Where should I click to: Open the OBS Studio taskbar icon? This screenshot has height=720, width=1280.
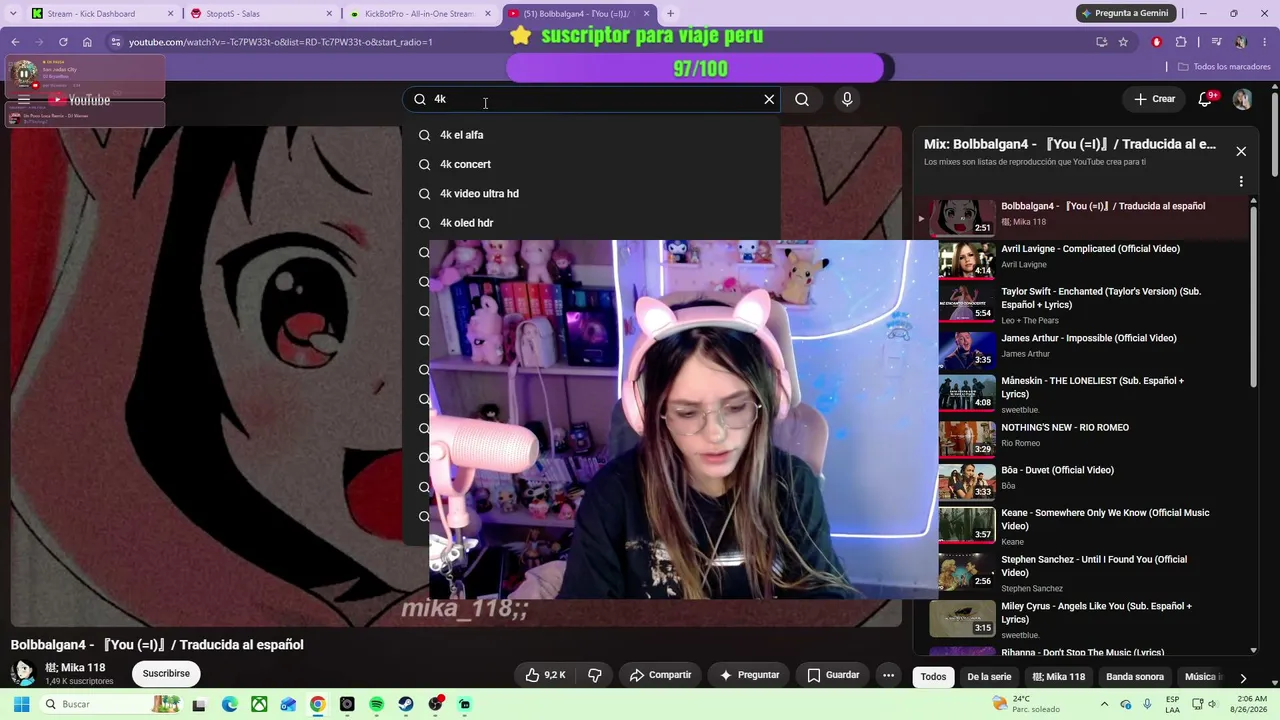[x=435, y=704]
